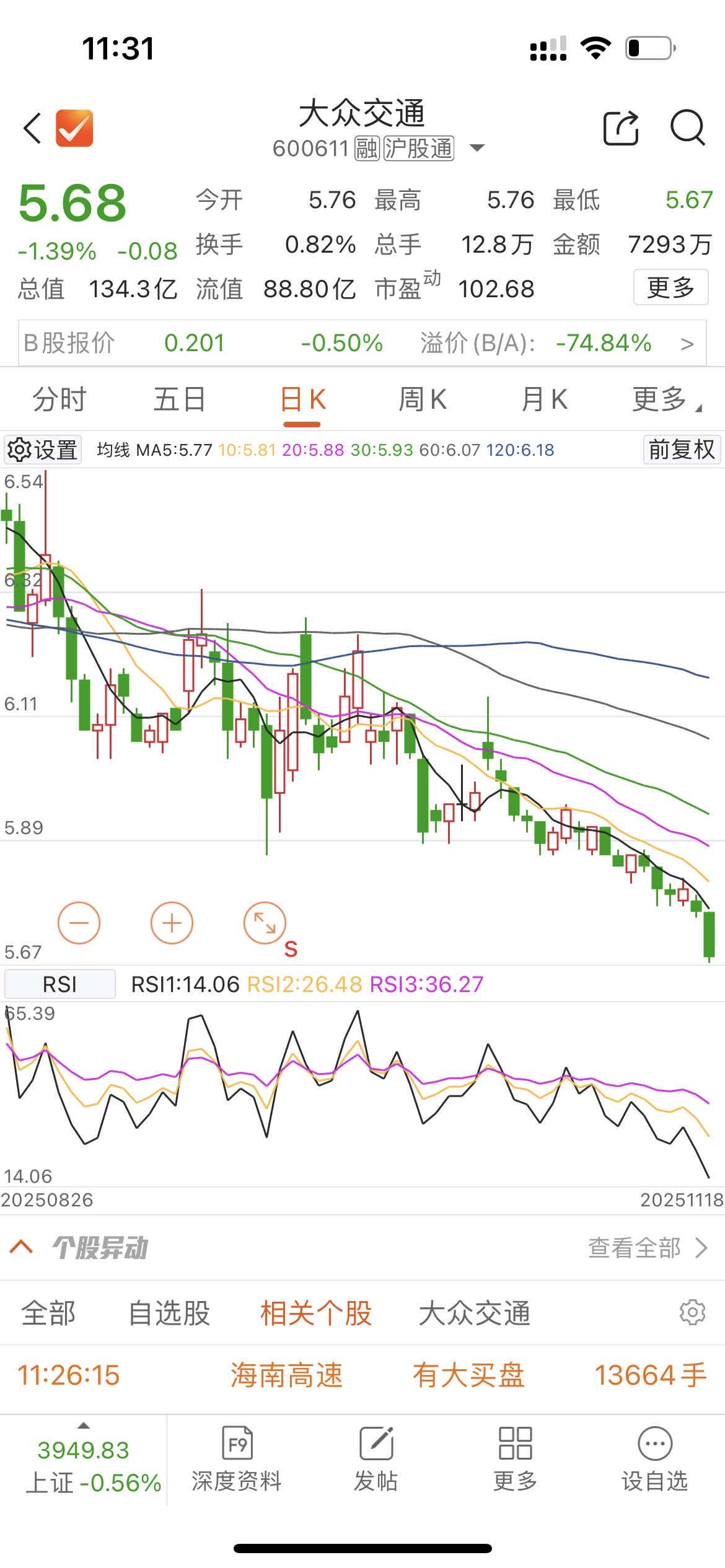The width and height of the screenshot is (725, 1568).
Task: Collapse the 个股异动 section chevron
Action: click(22, 1247)
